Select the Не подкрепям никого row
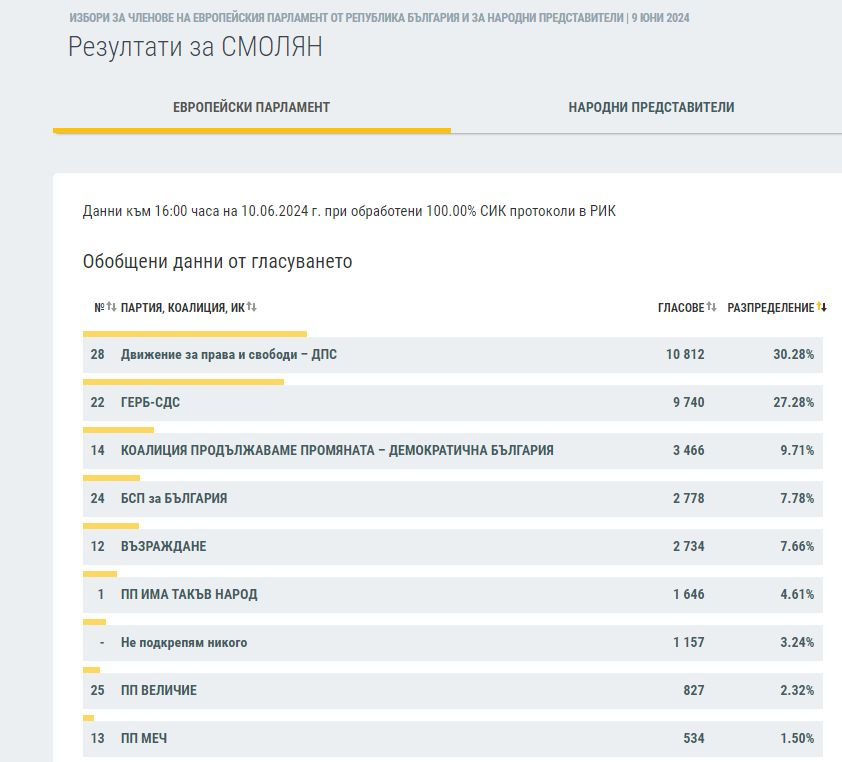 click(x=453, y=642)
